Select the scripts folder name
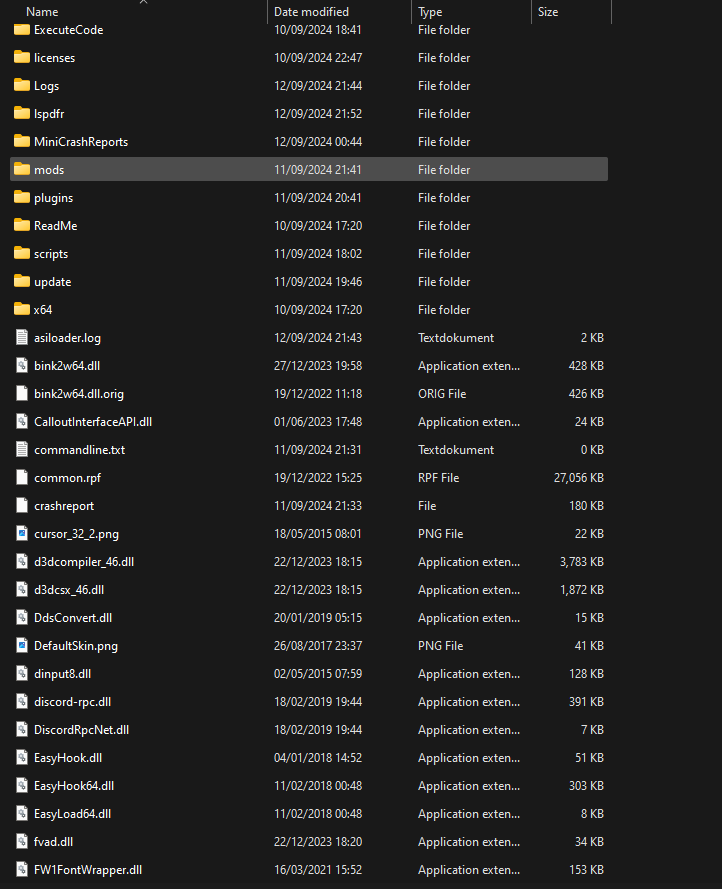Screen dimensions: 722x889 click(51, 254)
